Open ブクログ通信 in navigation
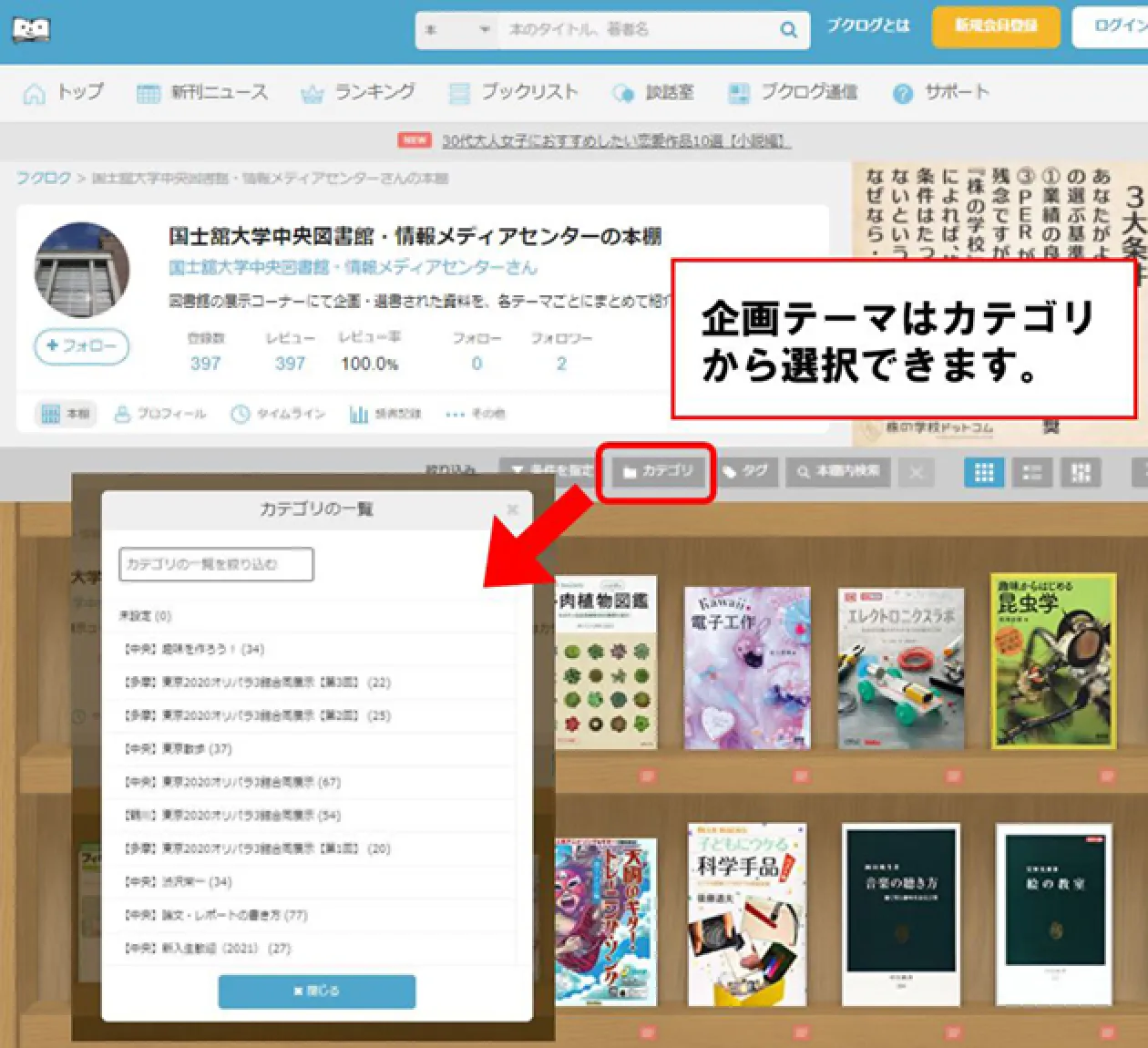Viewport: 1148px width, 1048px height. click(793, 92)
